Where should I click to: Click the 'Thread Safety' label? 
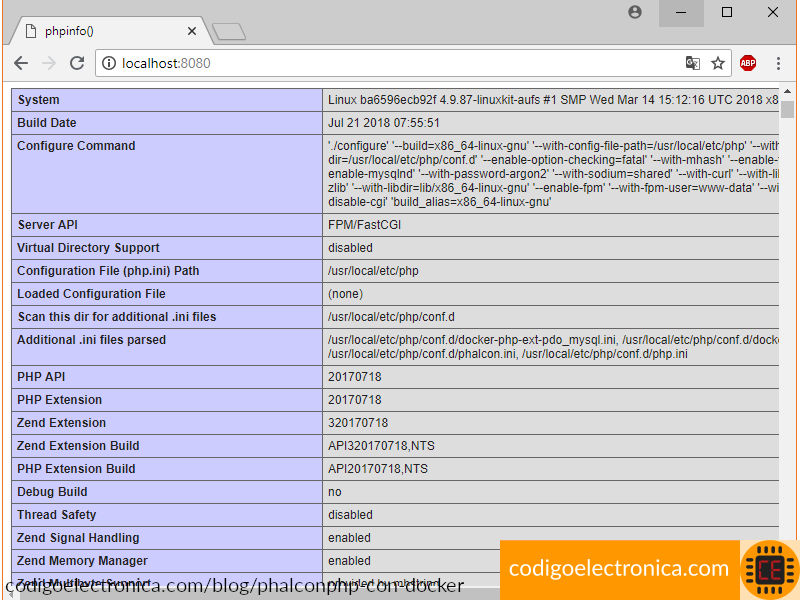coord(56,515)
